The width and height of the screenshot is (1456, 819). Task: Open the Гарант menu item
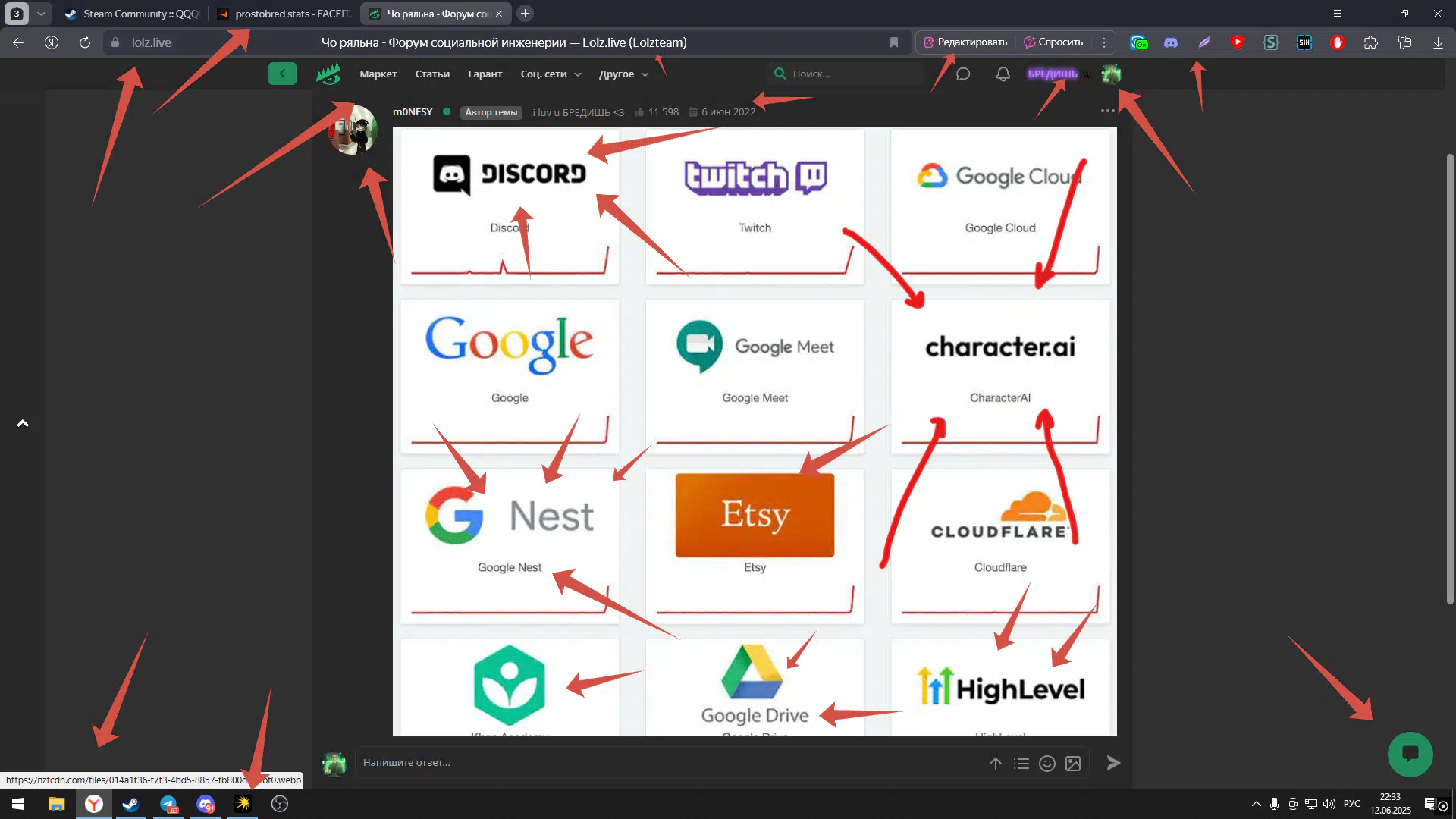(485, 74)
